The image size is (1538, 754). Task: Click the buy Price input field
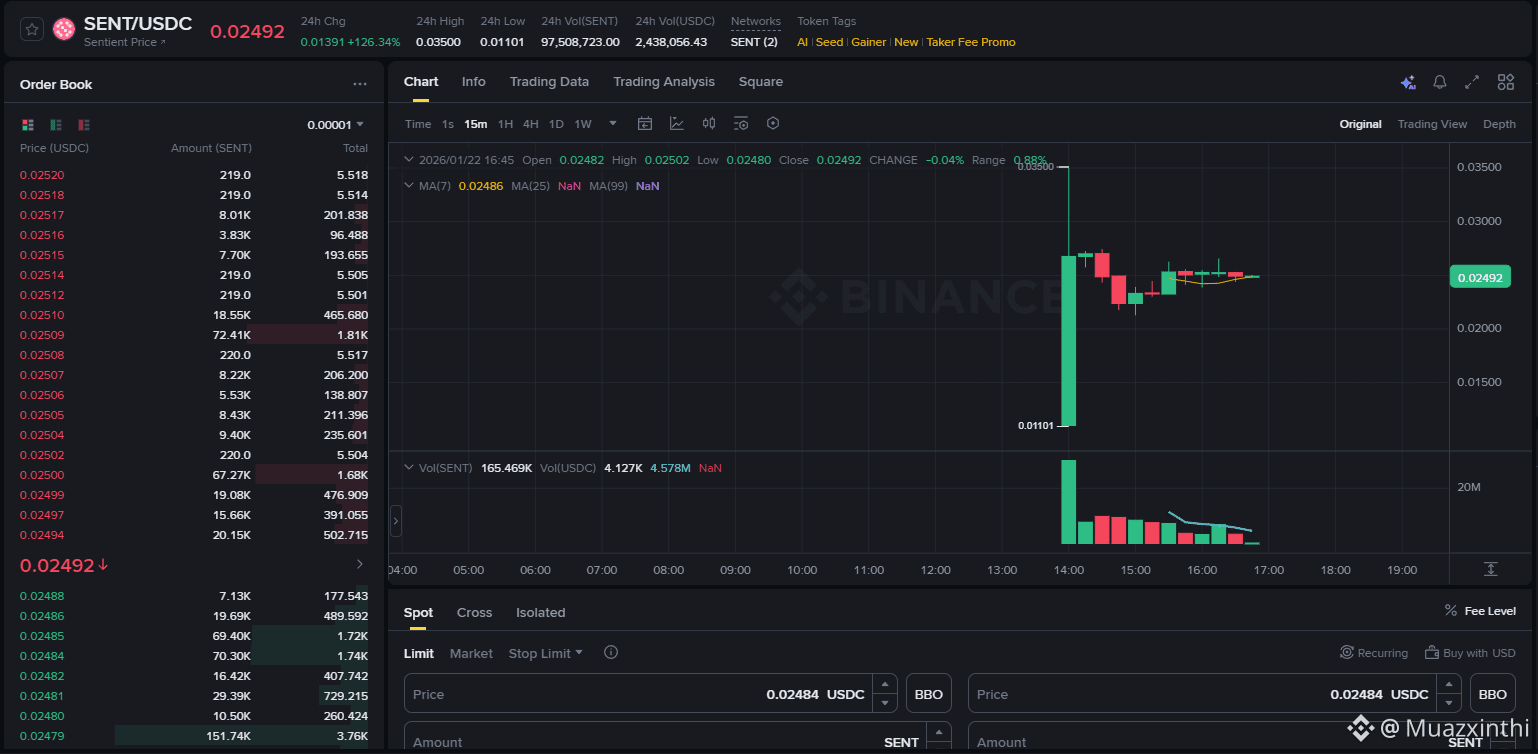click(638, 694)
